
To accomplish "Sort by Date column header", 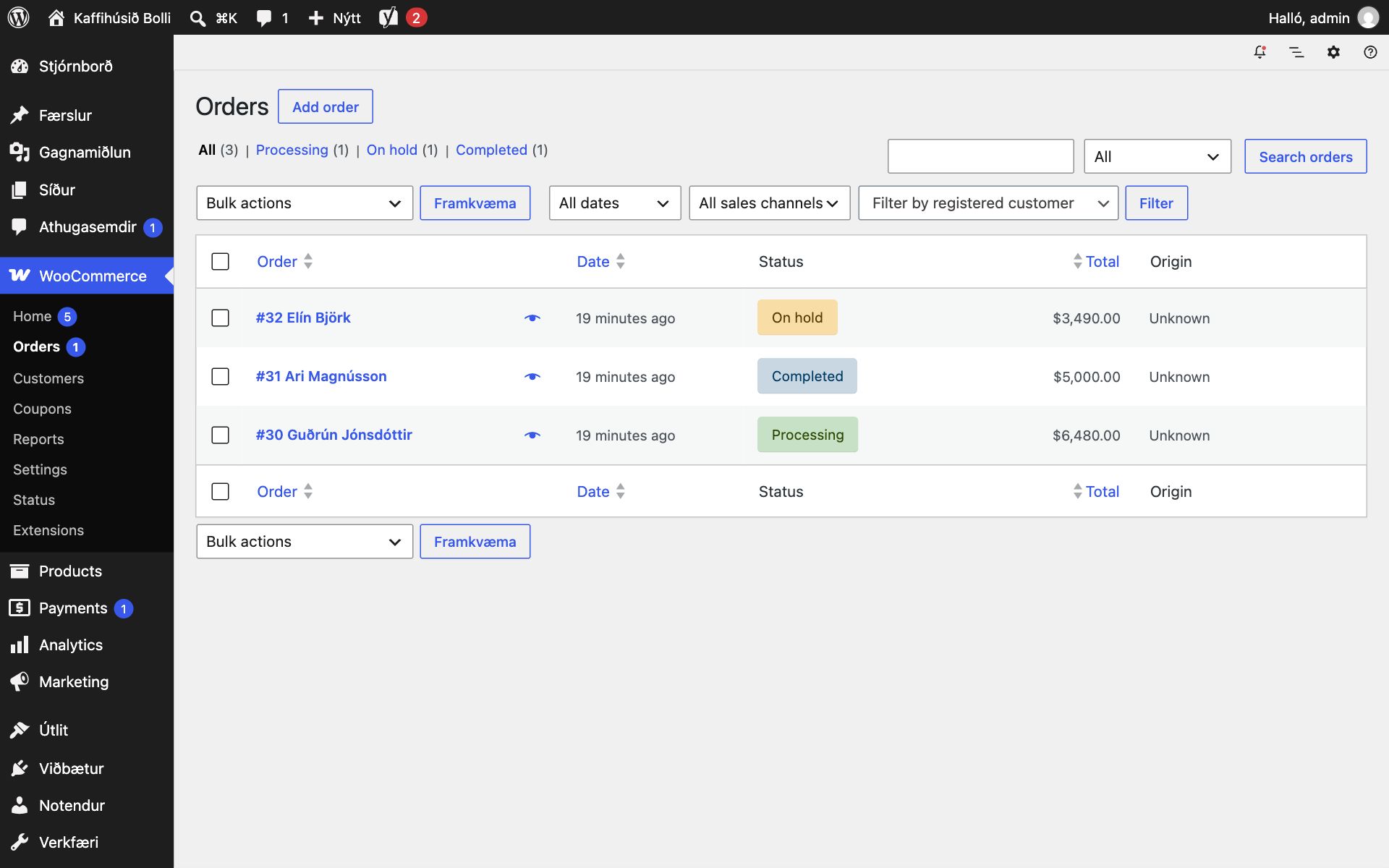I will (600, 261).
